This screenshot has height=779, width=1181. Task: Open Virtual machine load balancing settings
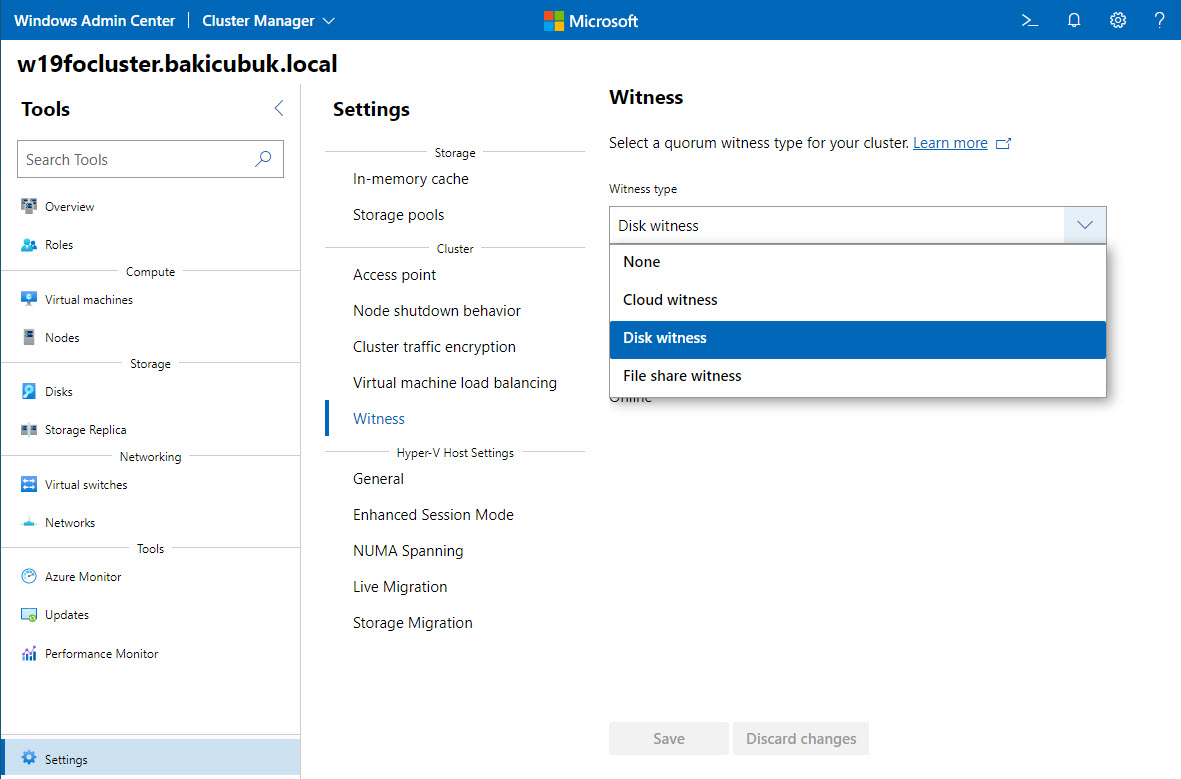pyautogui.click(x=455, y=383)
